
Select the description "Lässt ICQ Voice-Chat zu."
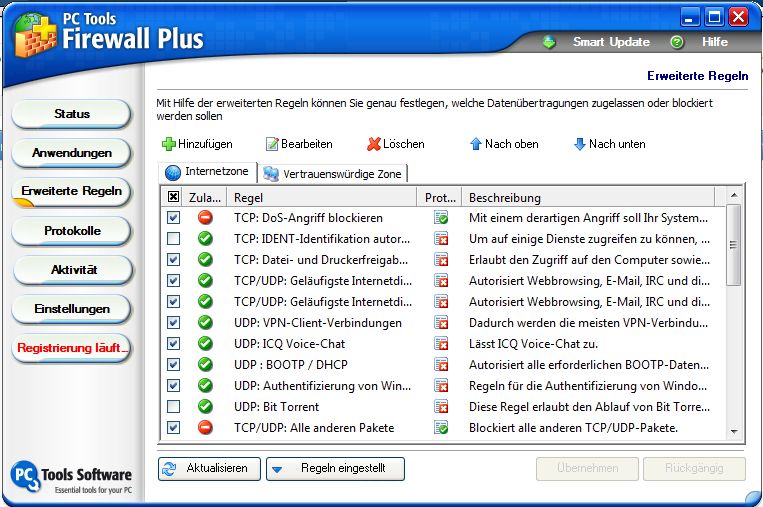(x=533, y=344)
